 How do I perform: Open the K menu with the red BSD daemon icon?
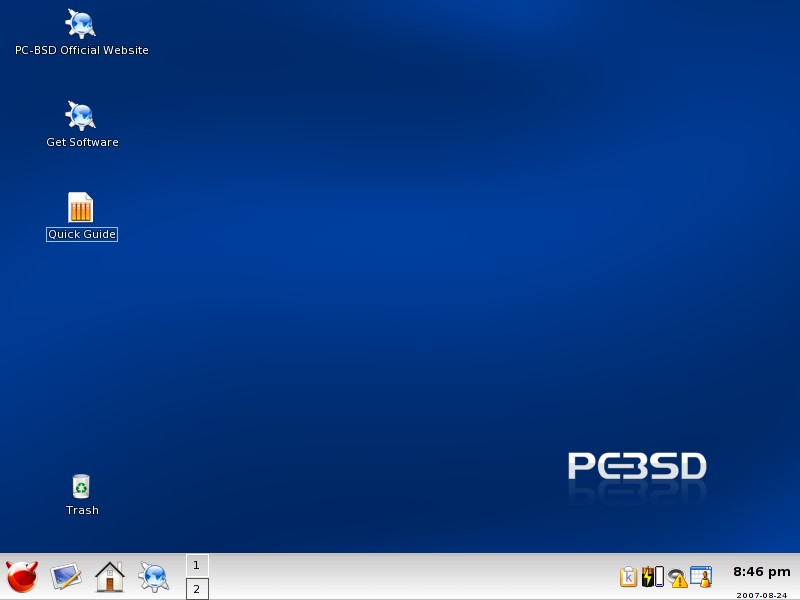[x=22, y=577]
